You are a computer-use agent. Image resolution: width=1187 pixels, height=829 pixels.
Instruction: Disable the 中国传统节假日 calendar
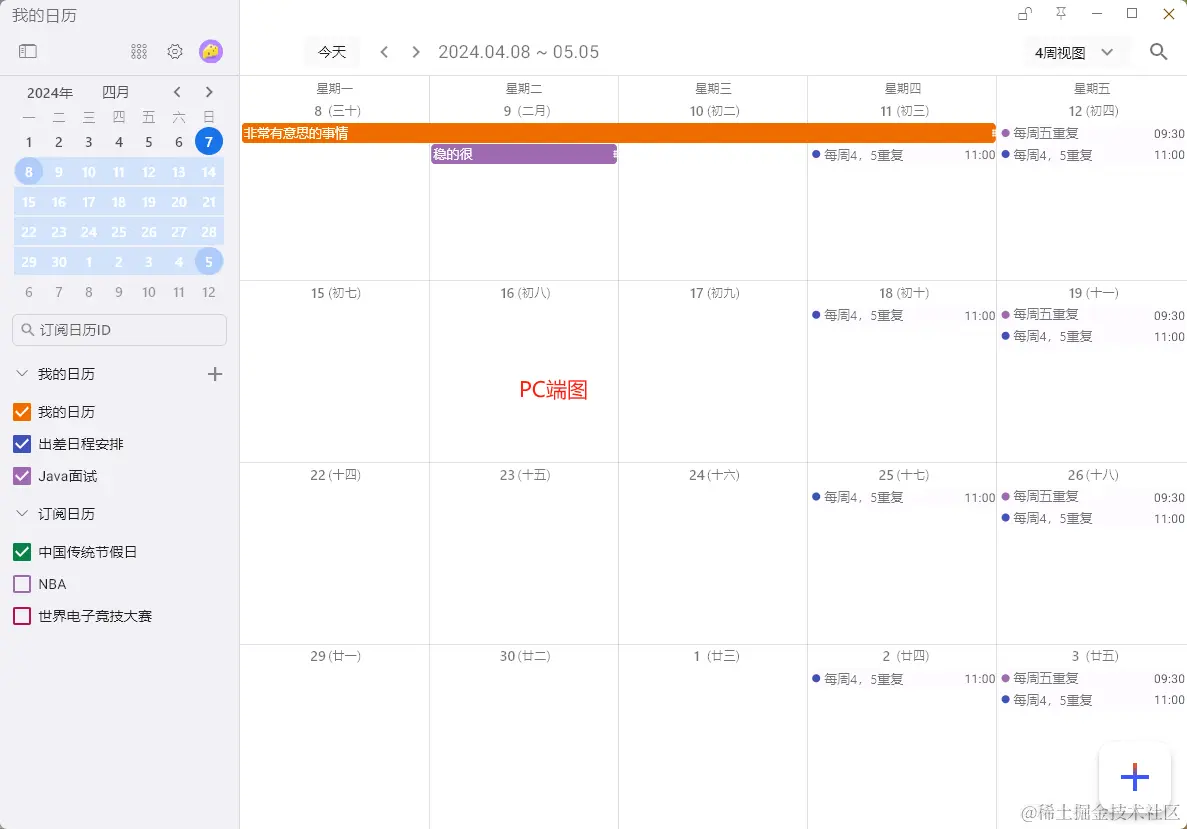click(x=21, y=551)
